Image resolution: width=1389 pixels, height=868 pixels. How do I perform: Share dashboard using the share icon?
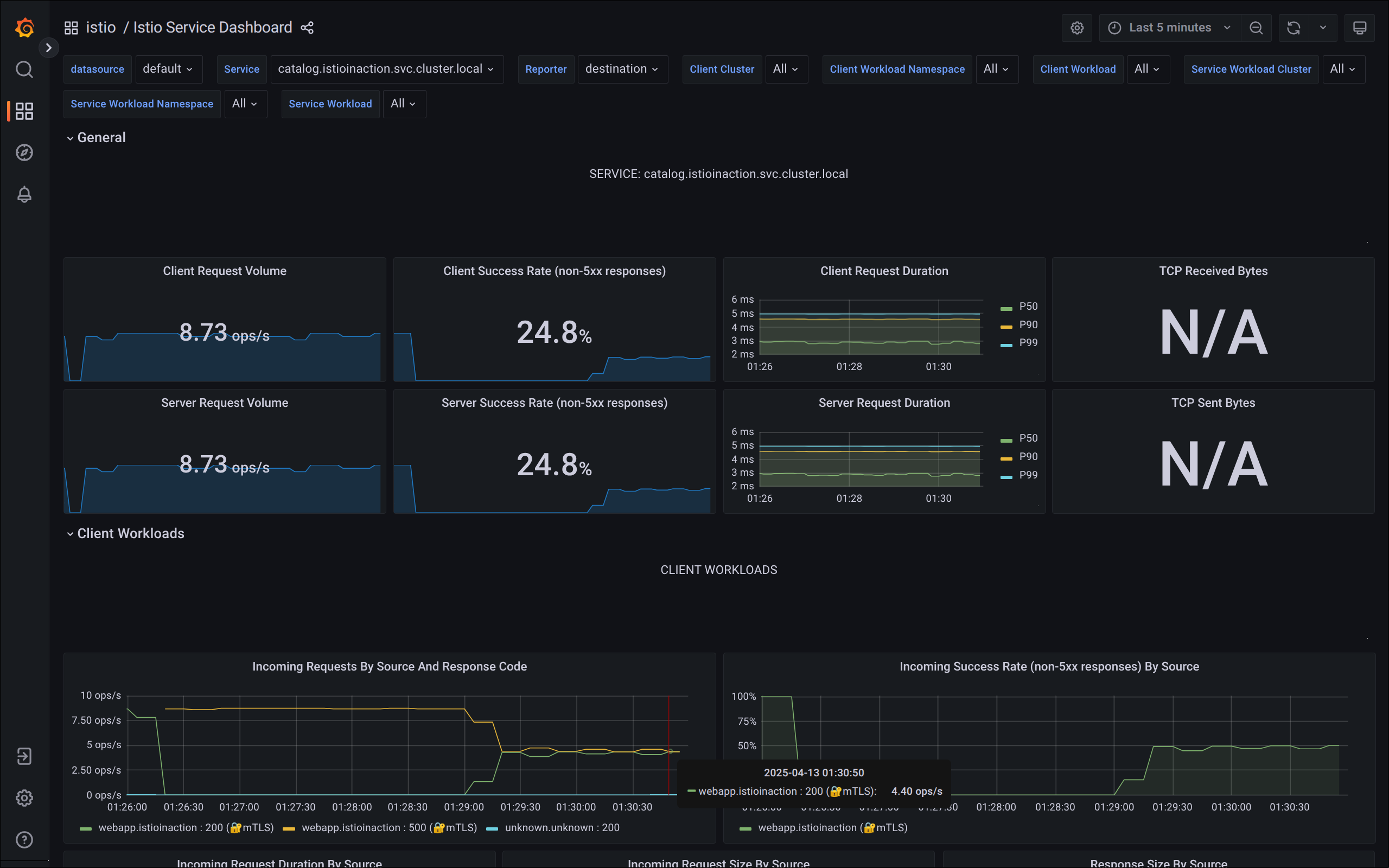tap(307, 28)
